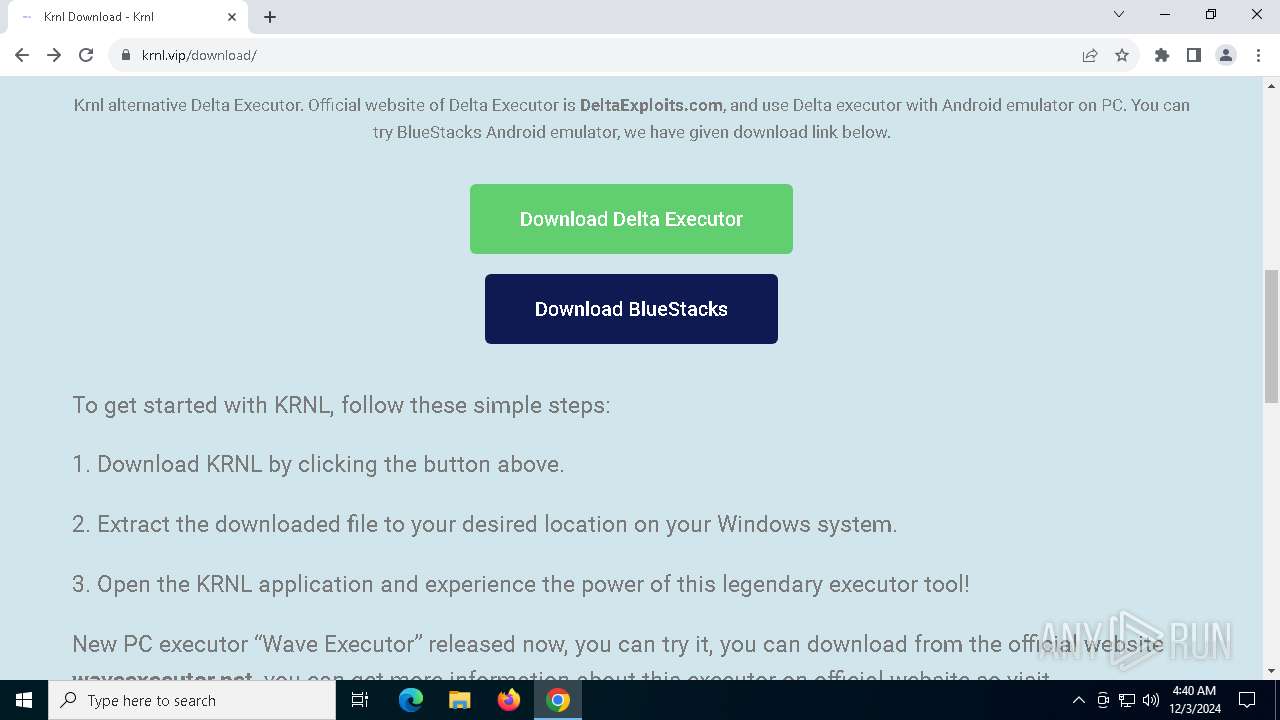Show hidden system tray icons

pos(1078,700)
